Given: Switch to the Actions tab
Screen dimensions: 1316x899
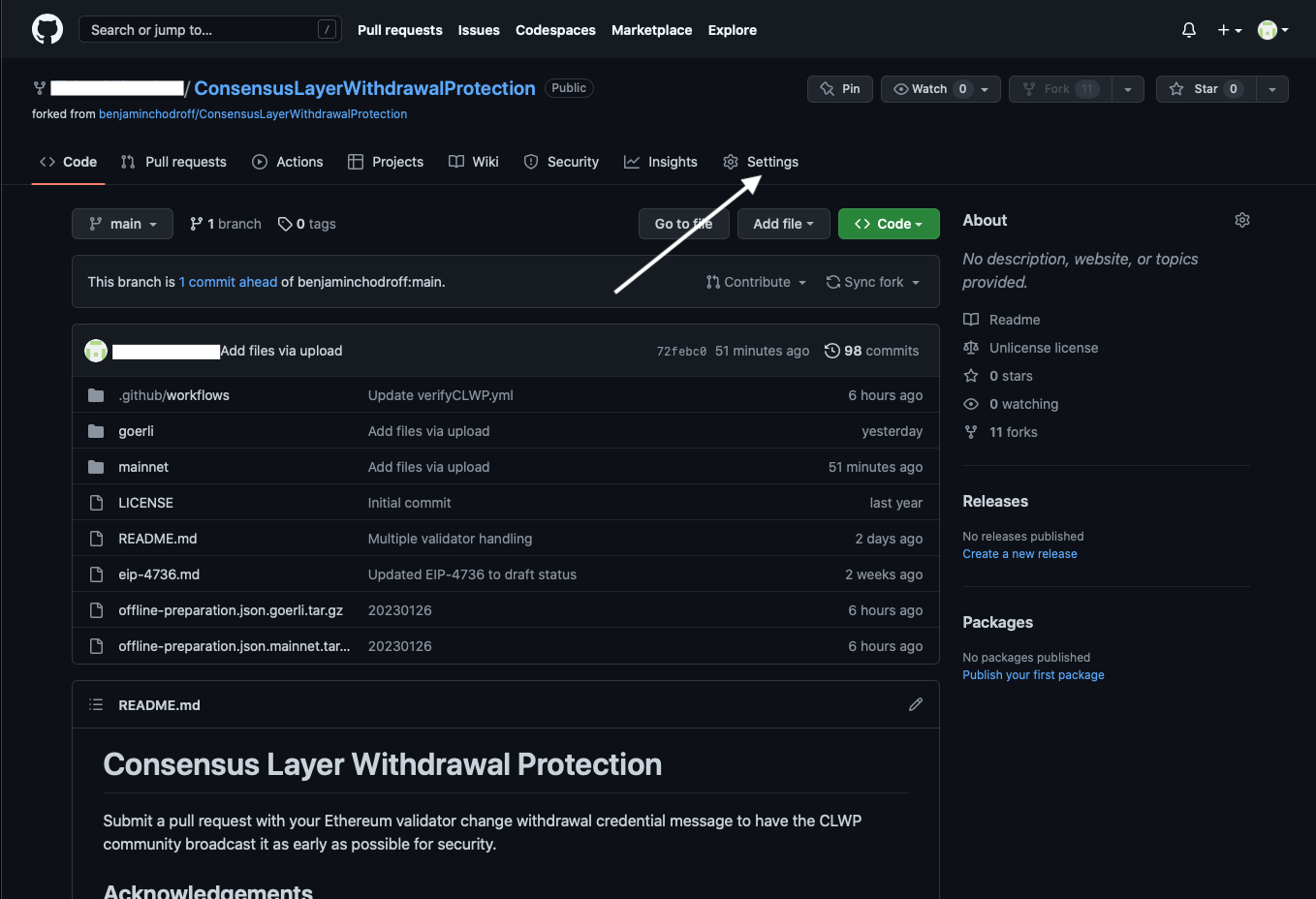Looking at the screenshot, I should click(287, 162).
